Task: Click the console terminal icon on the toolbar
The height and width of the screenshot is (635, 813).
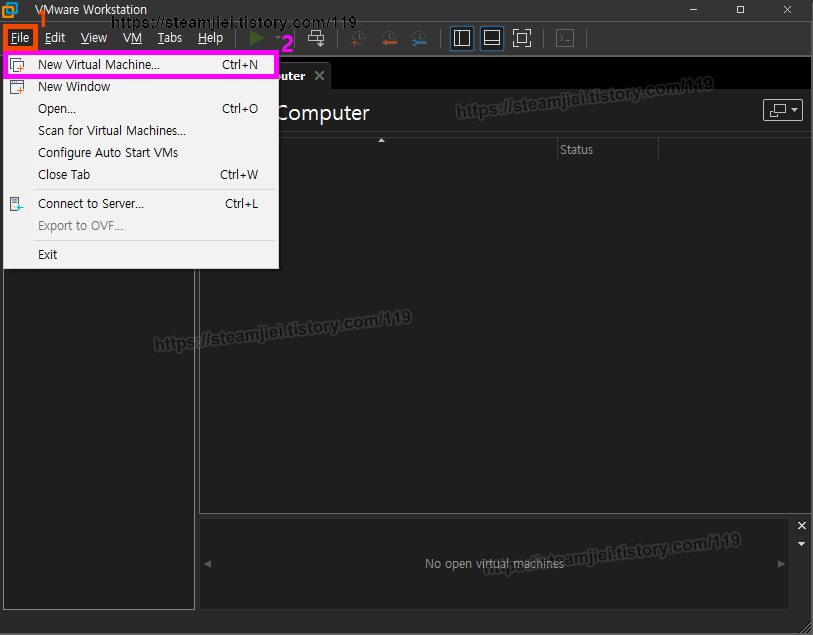Action: coord(564,38)
